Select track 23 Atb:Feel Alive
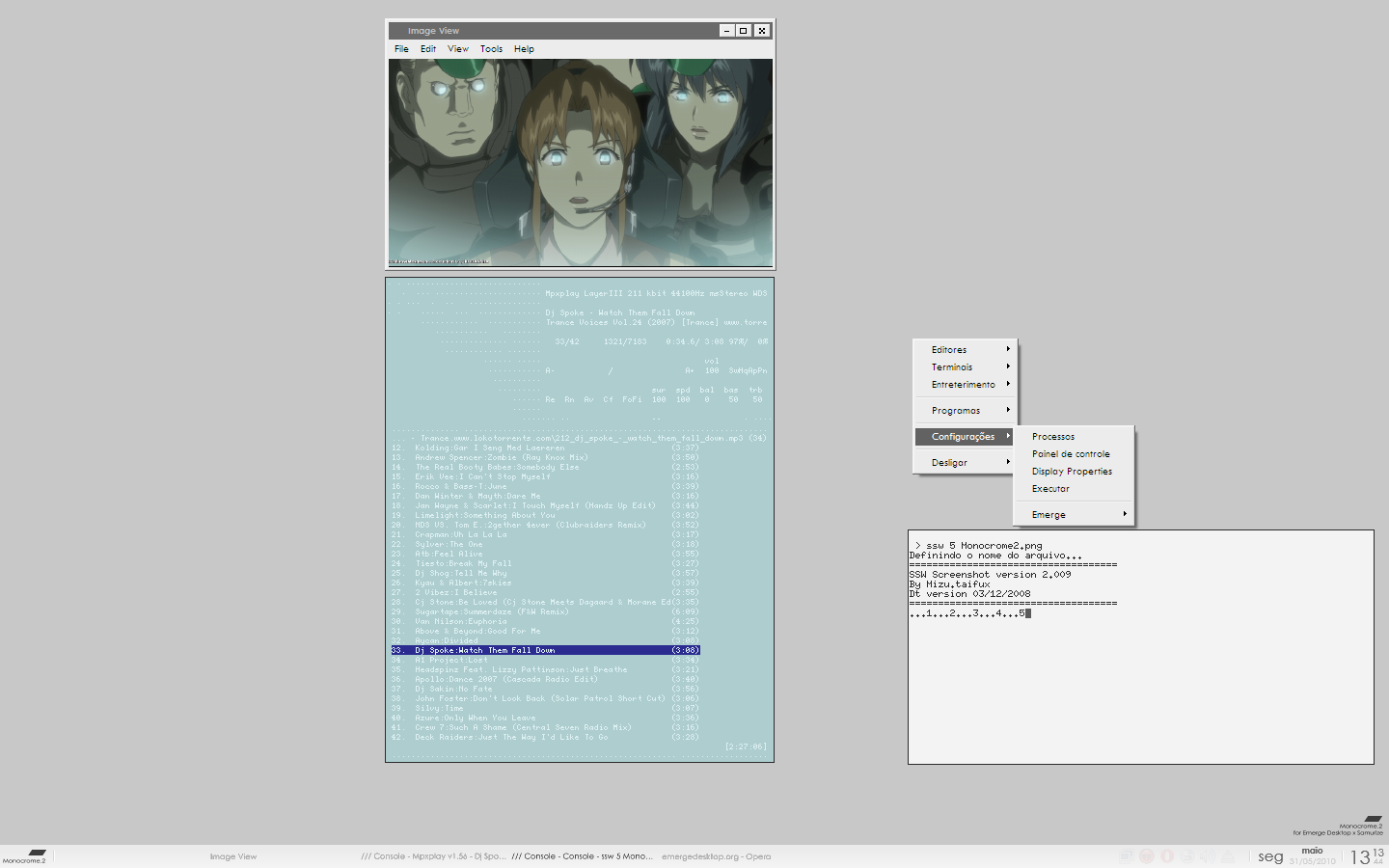 [545, 554]
